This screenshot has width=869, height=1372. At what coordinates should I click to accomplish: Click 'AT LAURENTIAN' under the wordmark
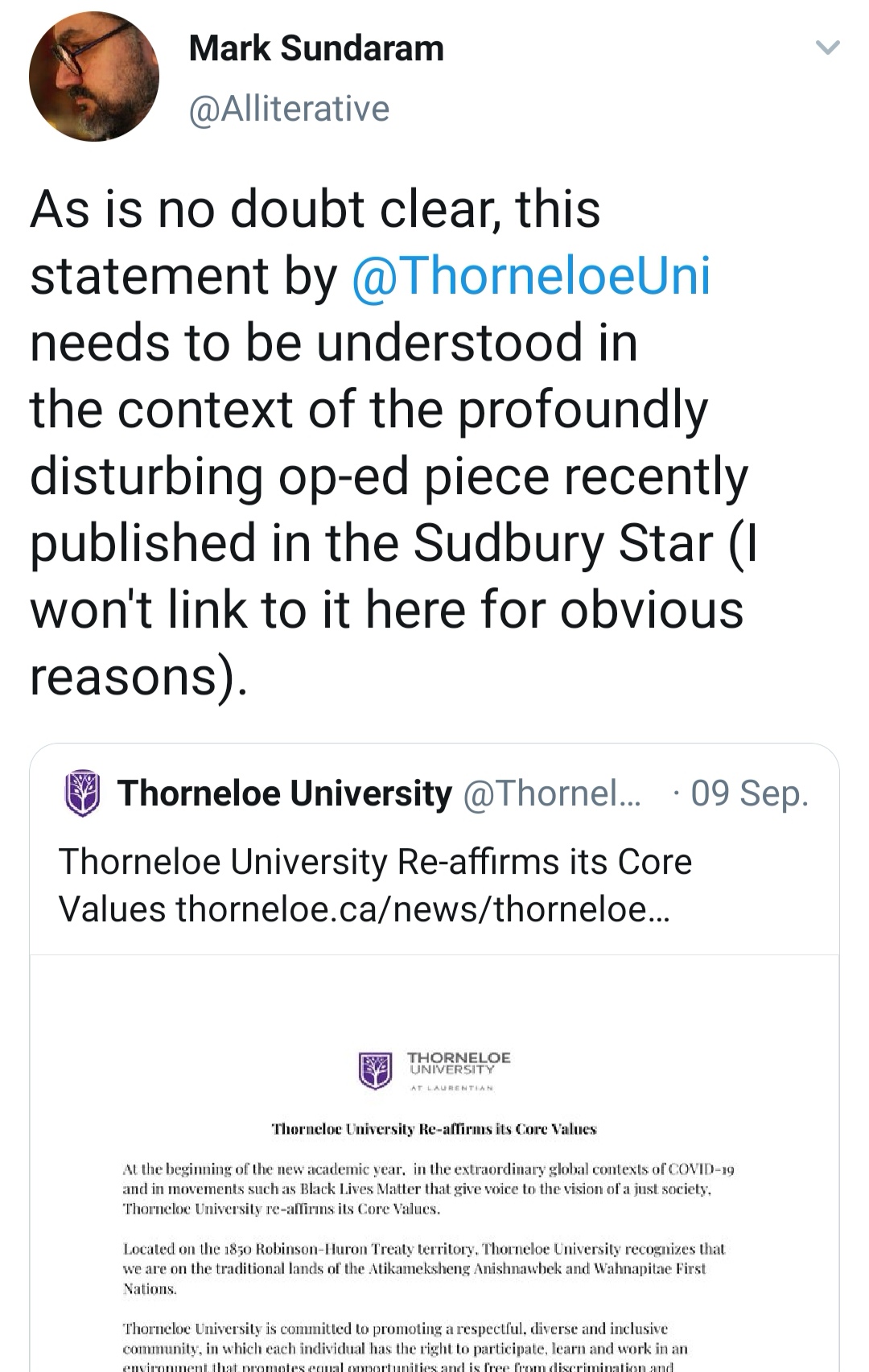[x=451, y=1088]
